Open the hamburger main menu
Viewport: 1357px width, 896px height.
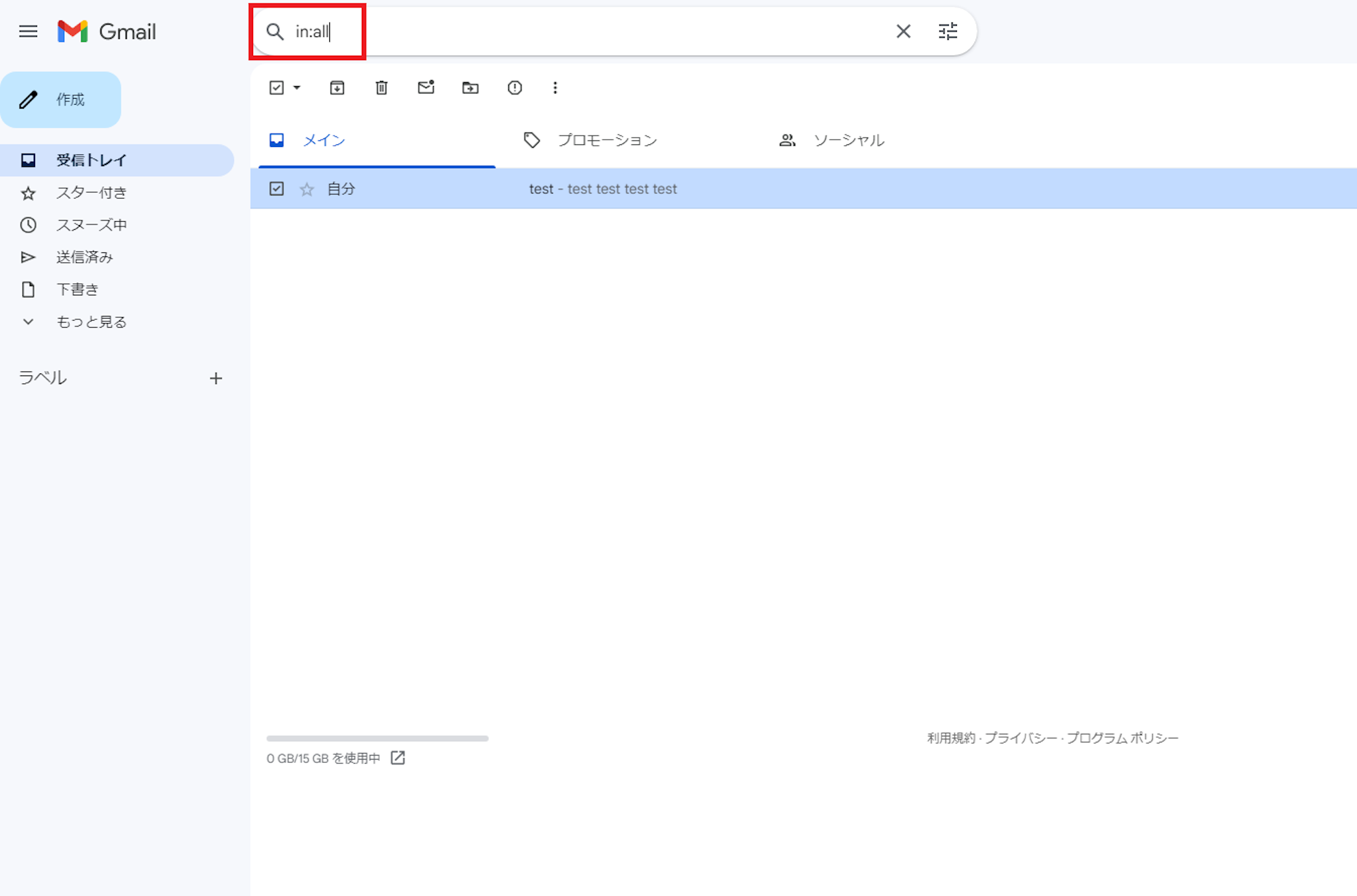(x=28, y=31)
